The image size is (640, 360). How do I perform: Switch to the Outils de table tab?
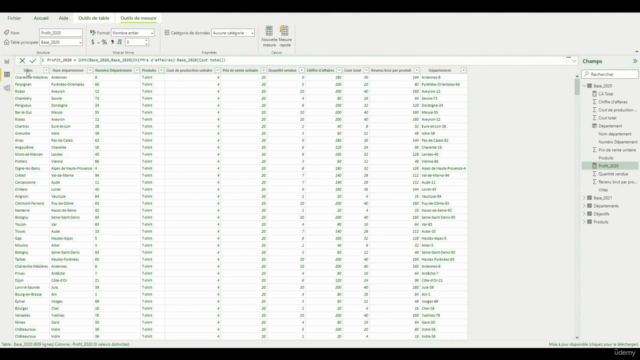click(94, 18)
